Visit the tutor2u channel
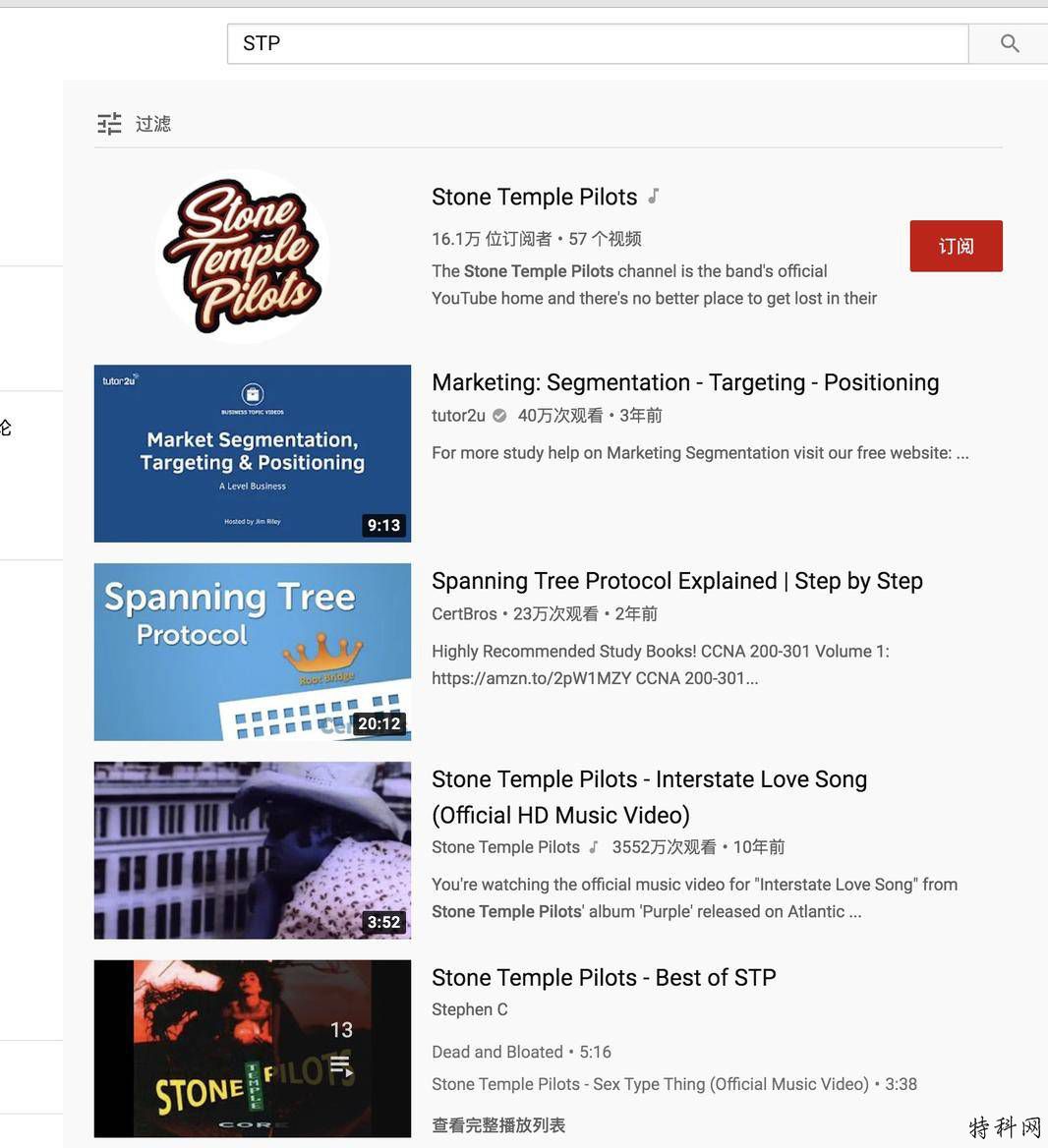The height and width of the screenshot is (1148, 1048). [458, 416]
